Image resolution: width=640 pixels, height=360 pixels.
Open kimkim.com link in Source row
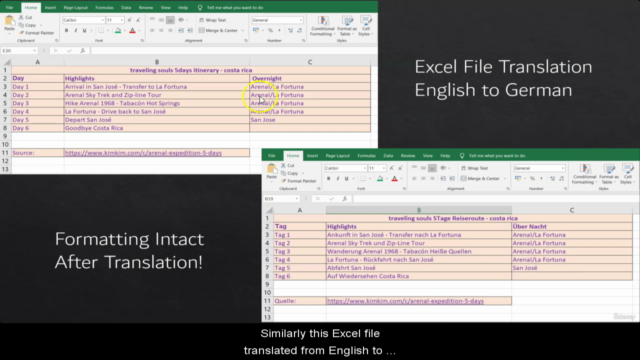143,153
